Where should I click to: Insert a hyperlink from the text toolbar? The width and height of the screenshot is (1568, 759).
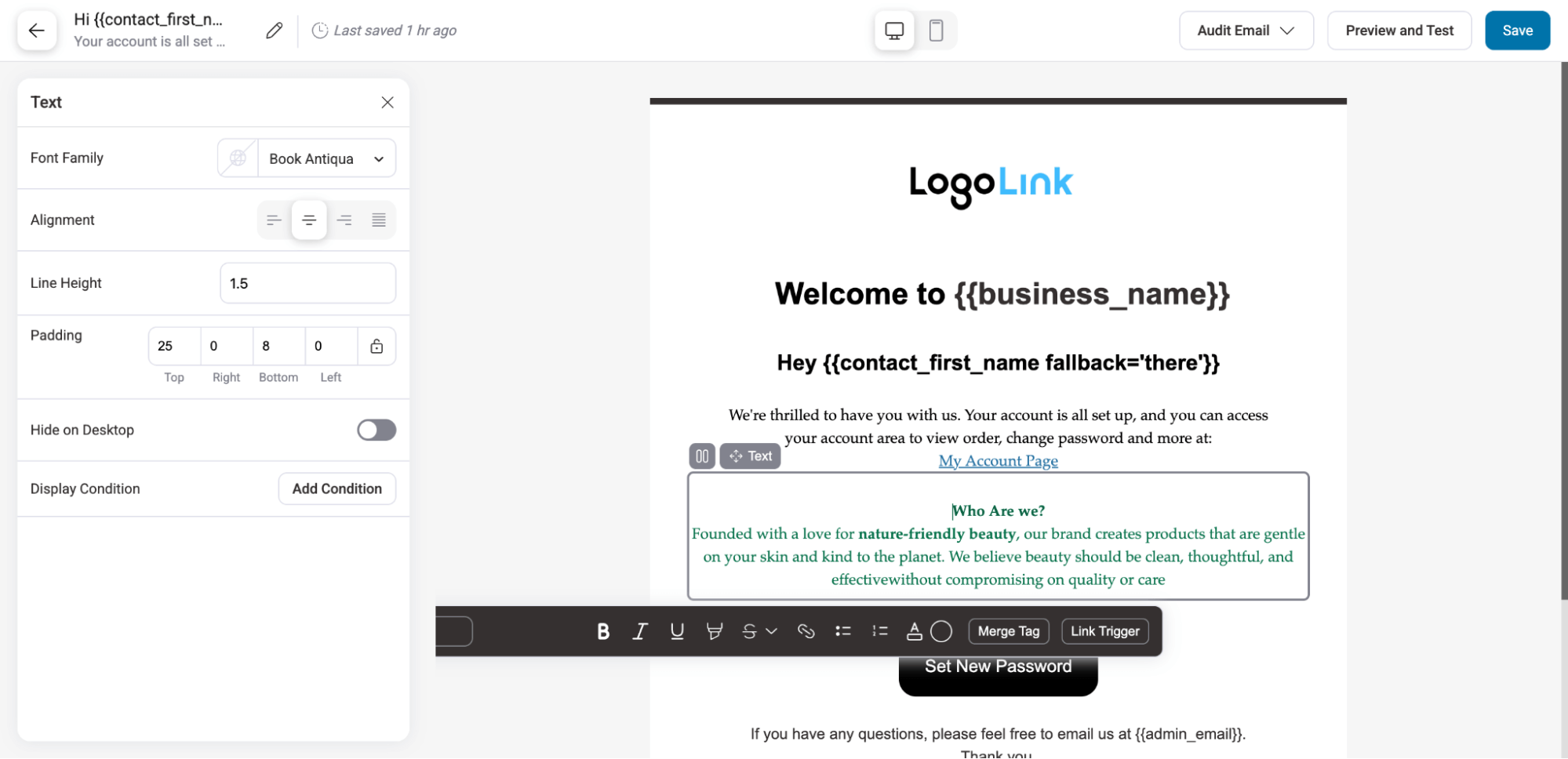[x=806, y=631]
